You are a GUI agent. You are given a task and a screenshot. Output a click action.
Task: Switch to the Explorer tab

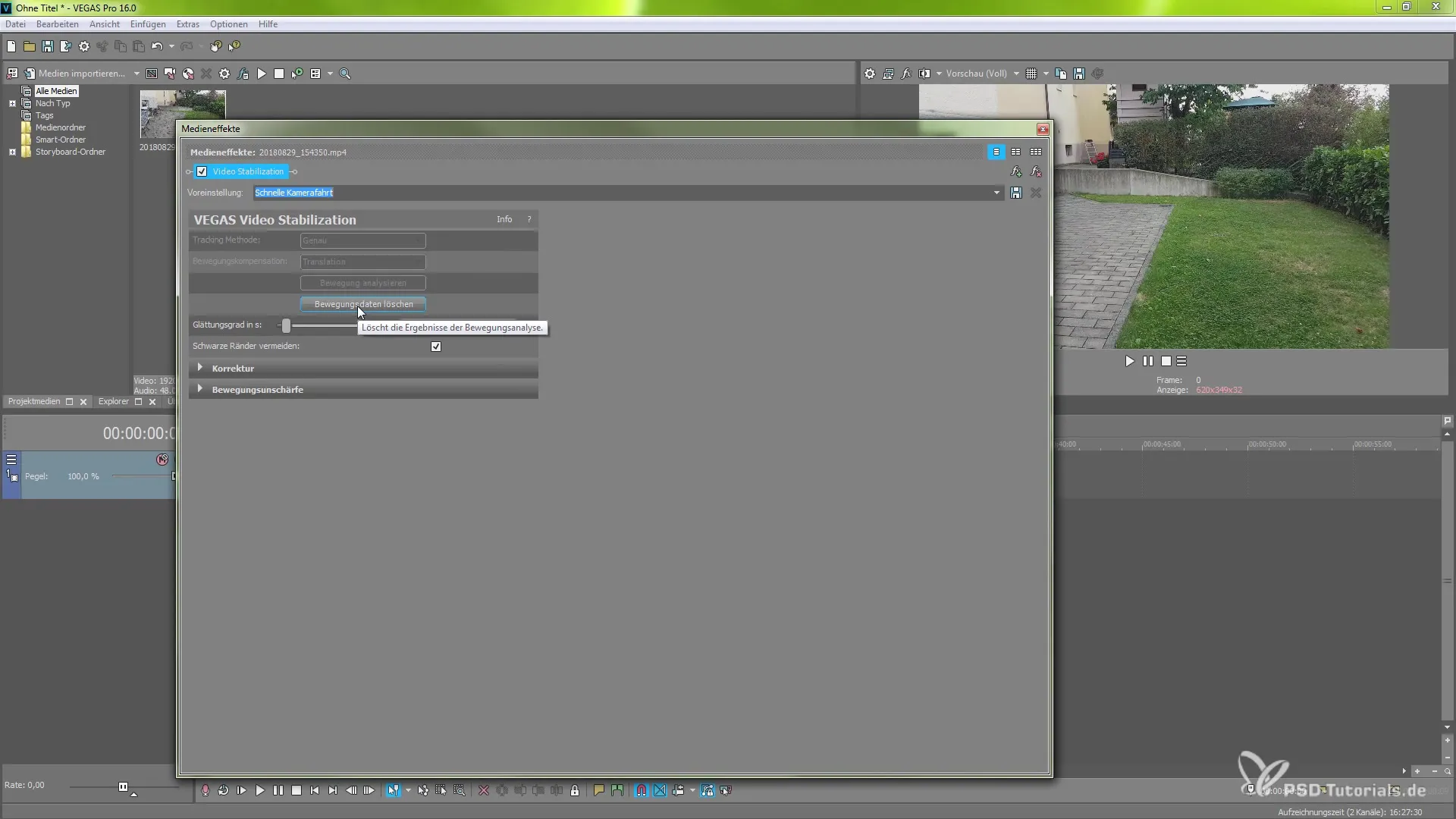coord(114,401)
